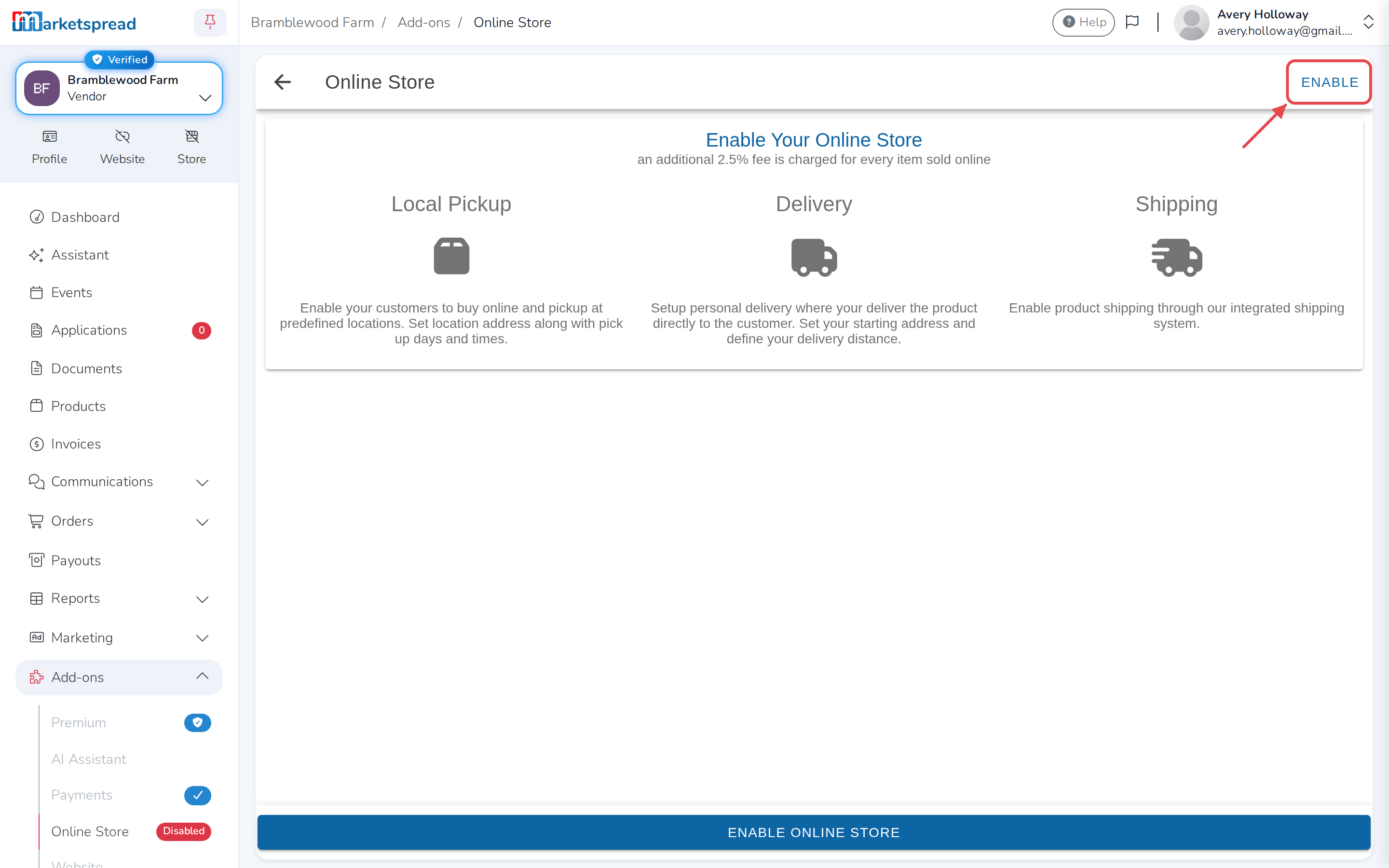This screenshot has width=1389, height=868.
Task: Click the back arrow beside Online Store
Action: (283, 82)
